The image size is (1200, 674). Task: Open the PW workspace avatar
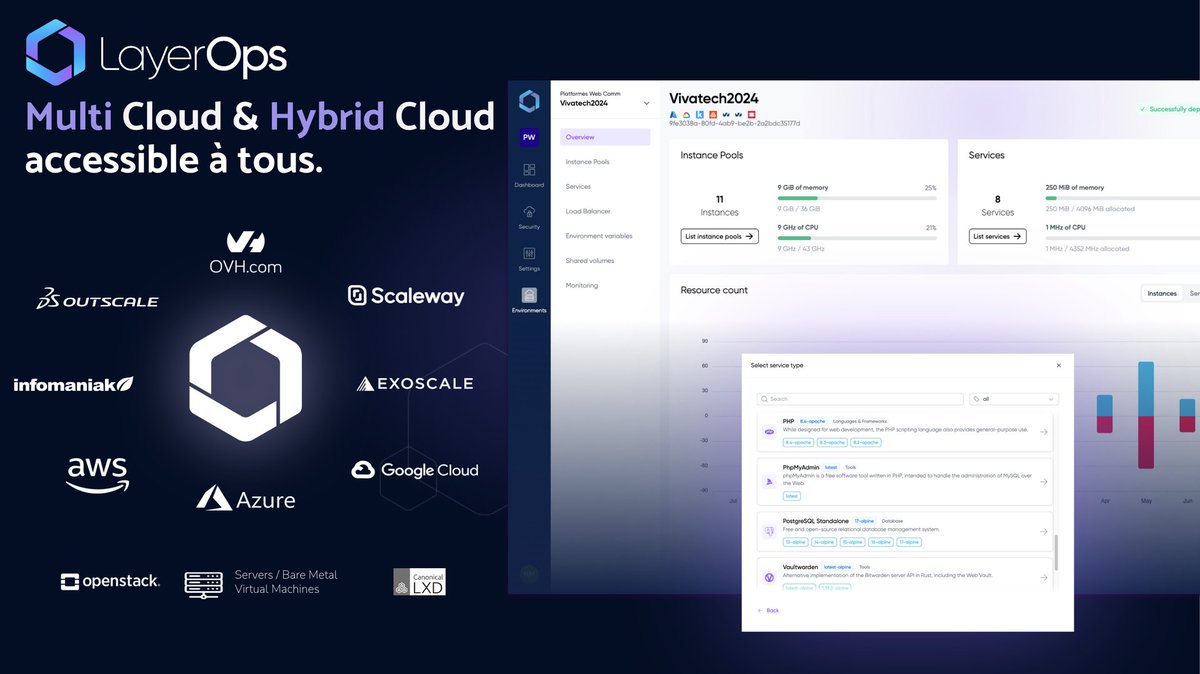(x=529, y=139)
